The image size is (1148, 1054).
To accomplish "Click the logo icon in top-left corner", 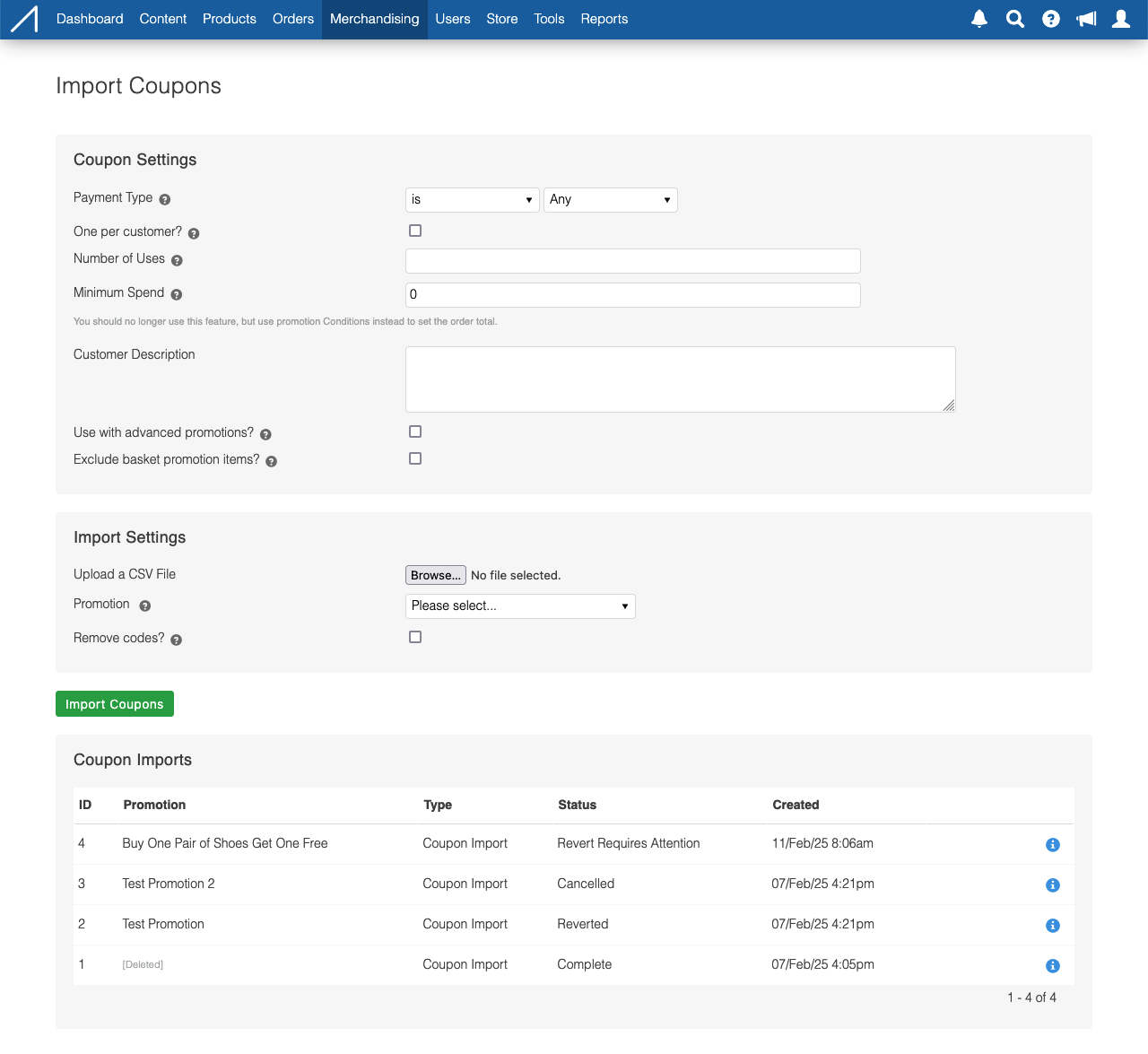I will click(24, 19).
